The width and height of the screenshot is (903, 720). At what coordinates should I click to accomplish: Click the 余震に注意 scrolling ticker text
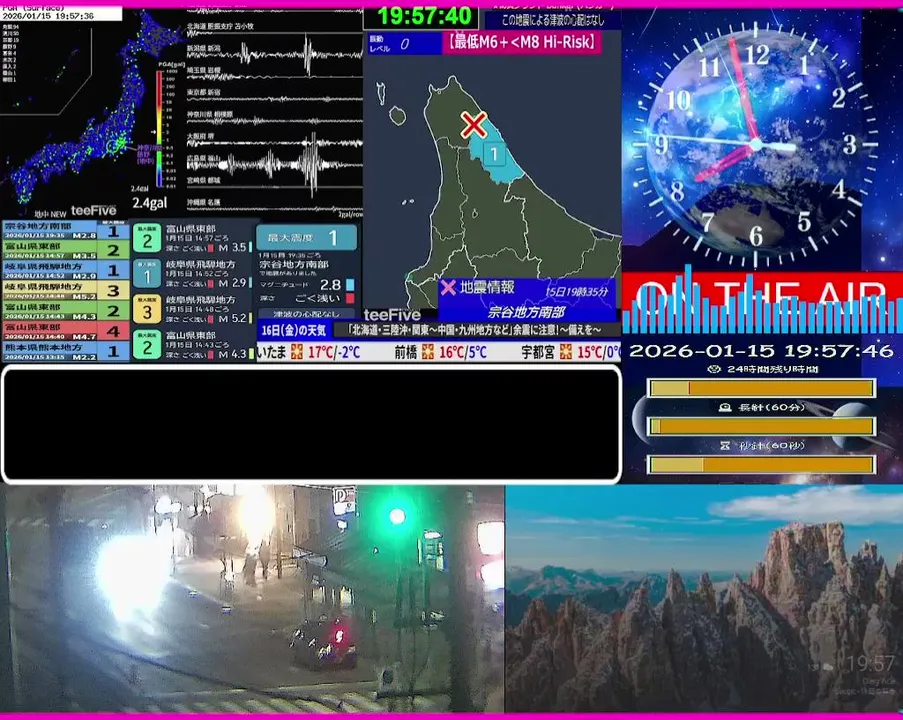pyautogui.click(x=475, y=330)
